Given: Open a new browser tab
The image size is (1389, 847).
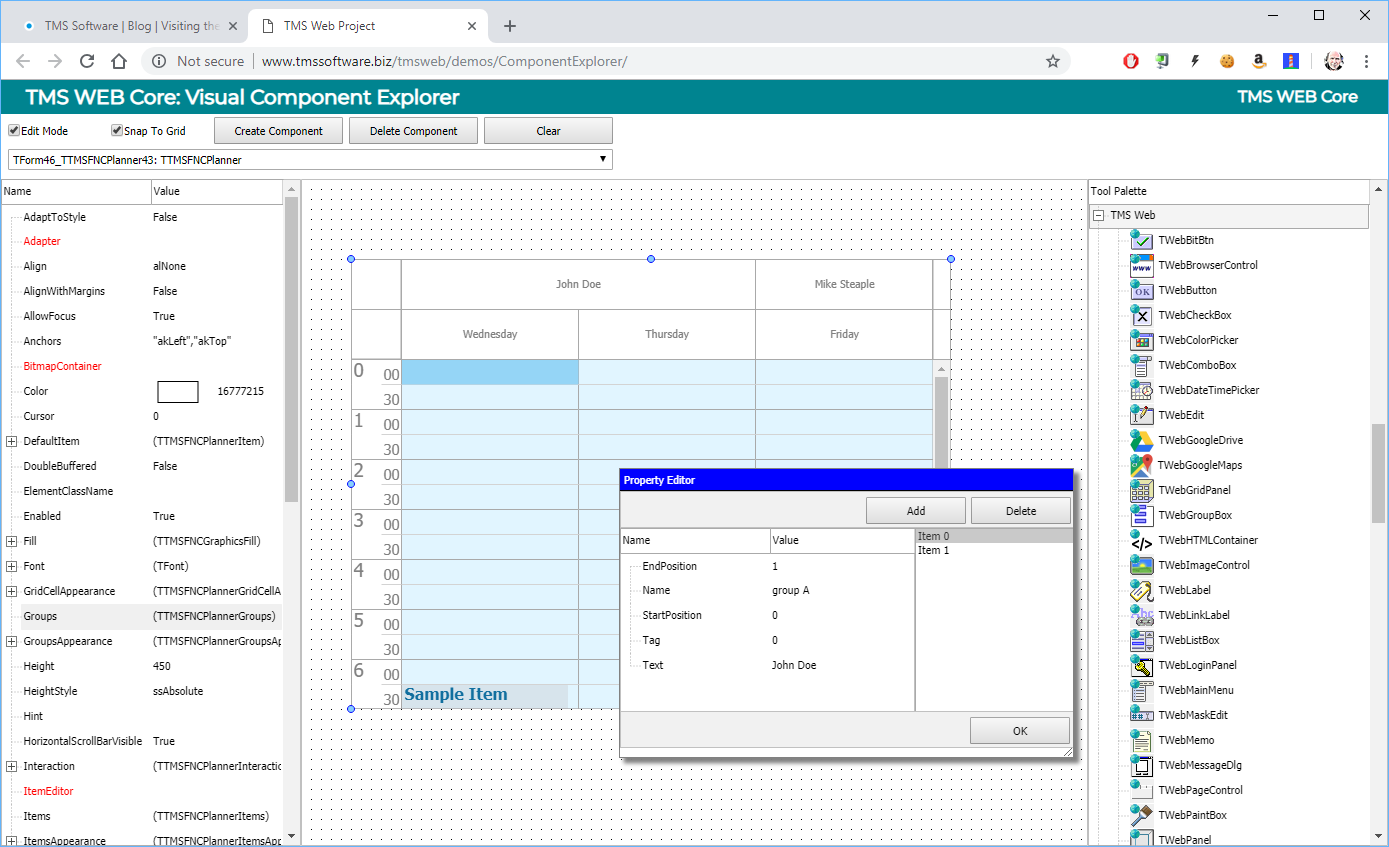Looking at the screenshot, I should point(510,26).
